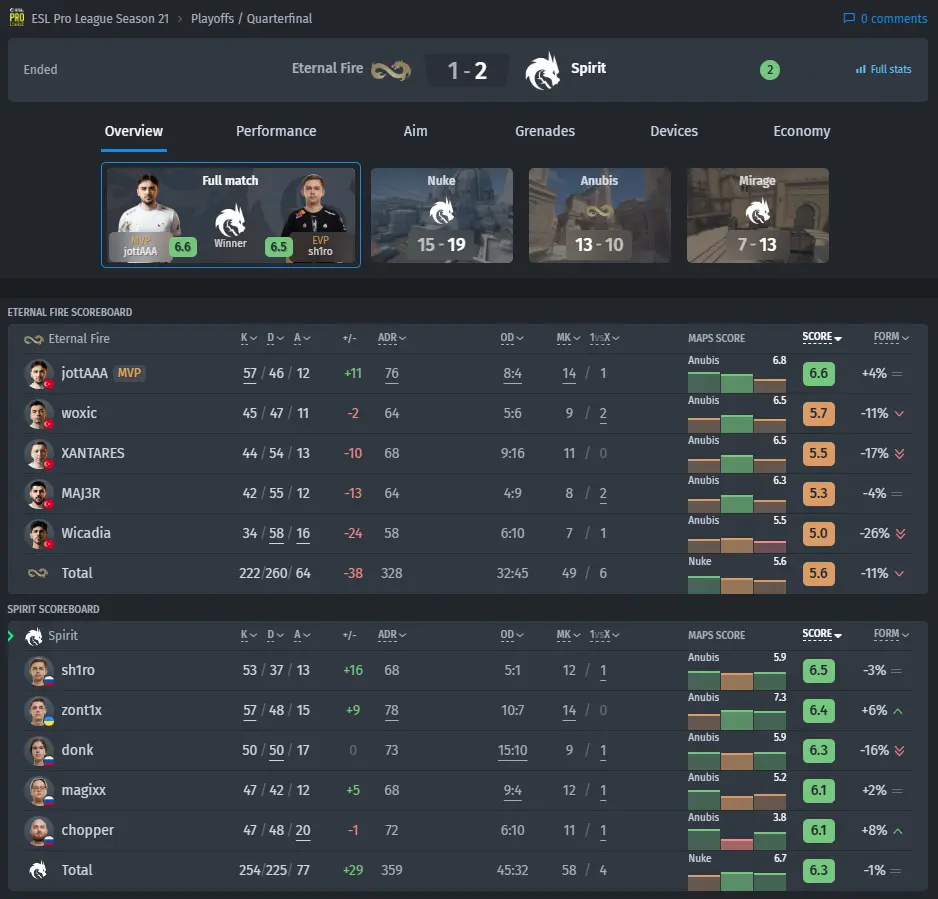Click Eternal Fire logo in its Total row
Screen dimensions: 938x899
tap(38, 573)
